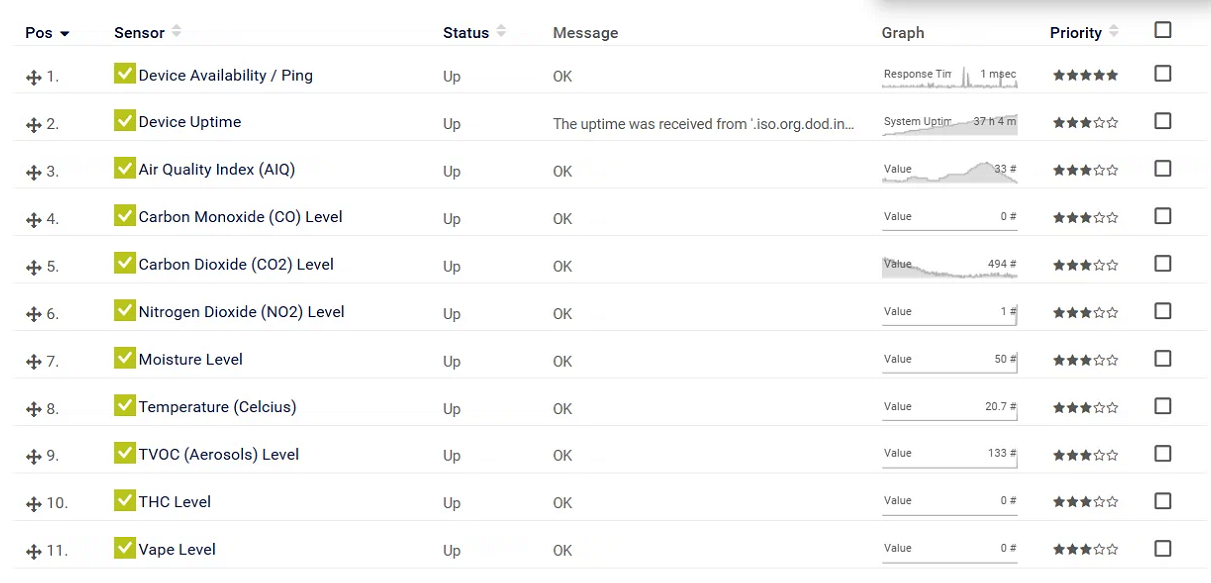Click the priority stars on the Temperature (Celcius) row
The height and width of the screenshot is (583, 1211).
point(1085,408)
